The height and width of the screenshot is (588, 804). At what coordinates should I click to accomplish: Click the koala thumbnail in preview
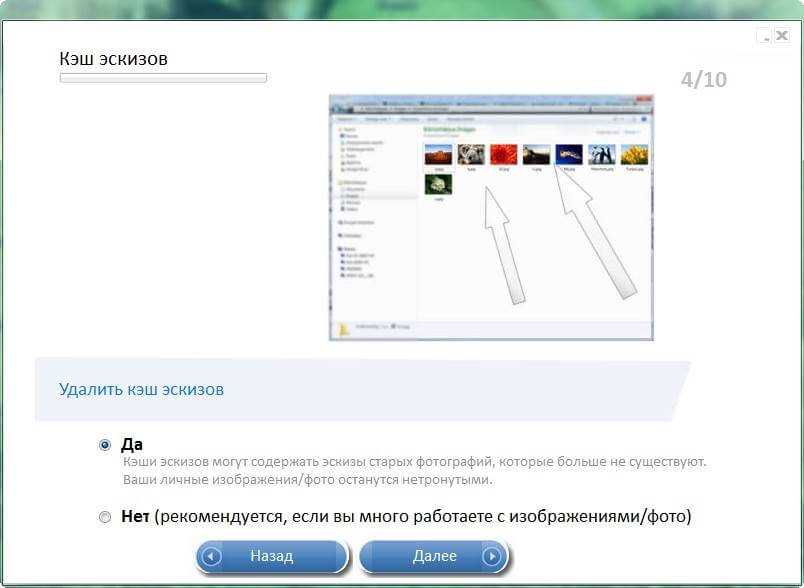pyautogui.click(x=471, y=154)
